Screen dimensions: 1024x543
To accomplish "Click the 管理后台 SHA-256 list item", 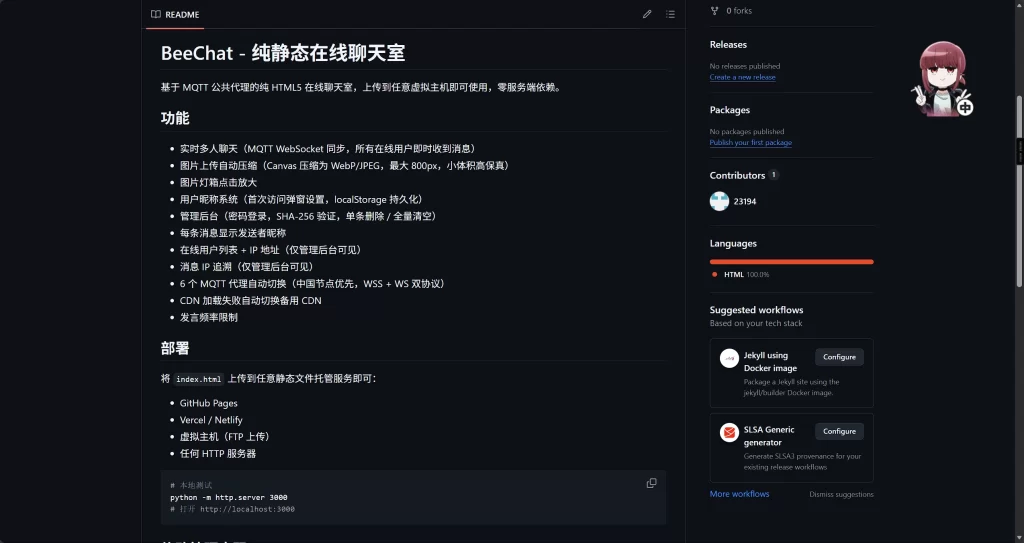I will 310,216.
